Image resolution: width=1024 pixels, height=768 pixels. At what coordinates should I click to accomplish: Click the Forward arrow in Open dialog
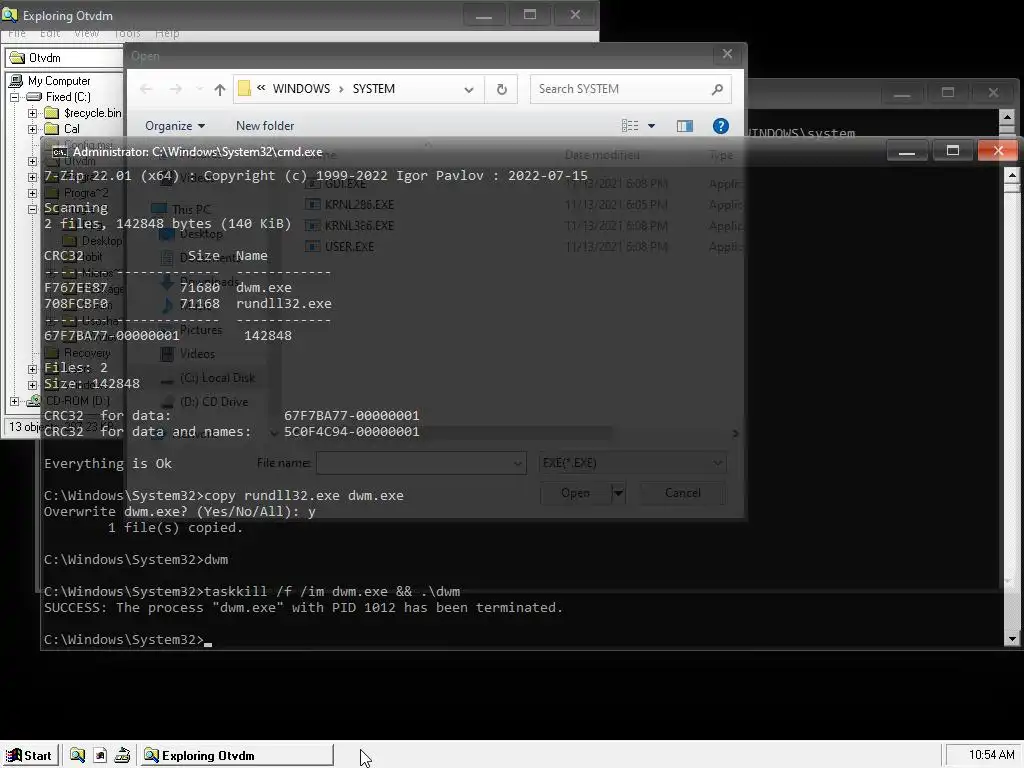175,89
